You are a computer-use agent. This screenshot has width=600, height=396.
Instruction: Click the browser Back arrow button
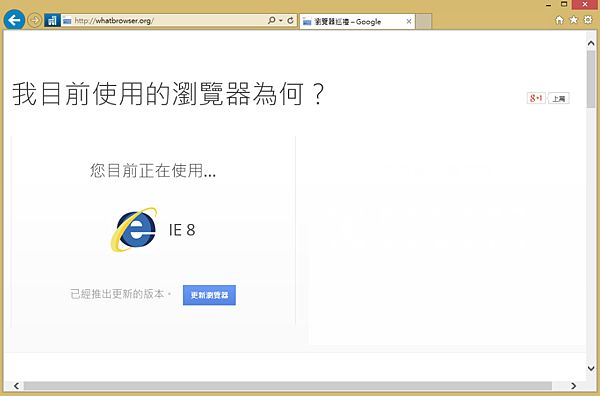tap(14, 20)
